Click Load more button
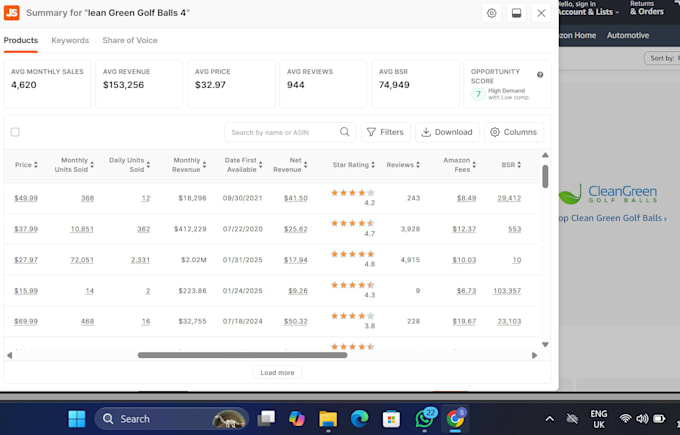This screenshot has width=680, height=435. pos(277,373)
